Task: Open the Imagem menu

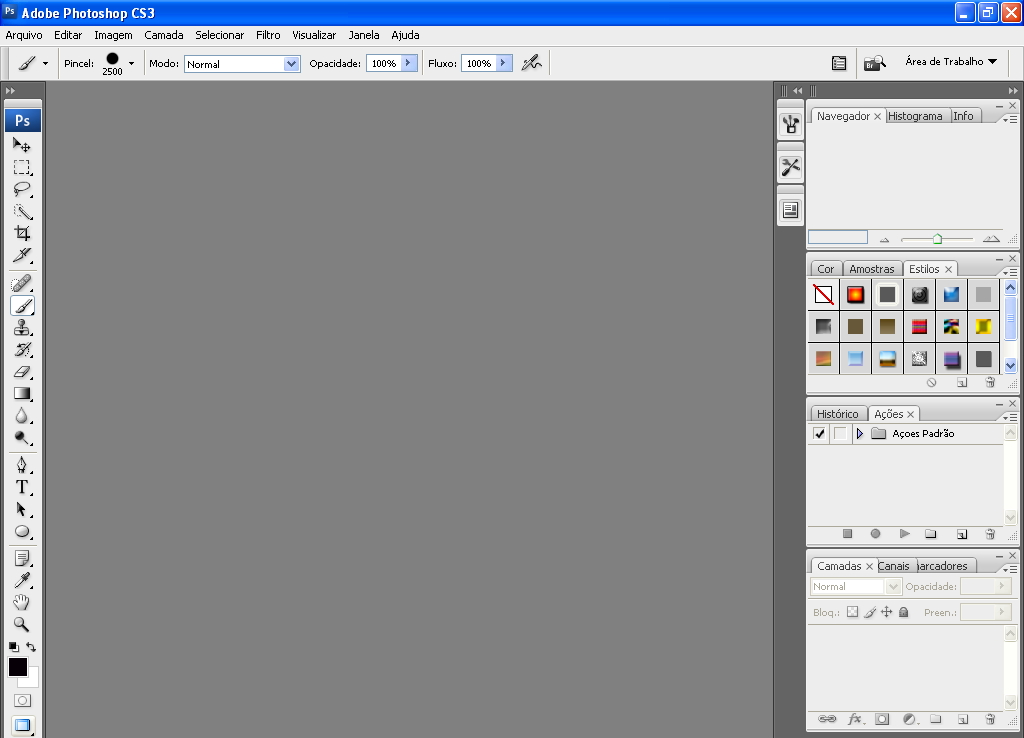Action: click(113, 35)
